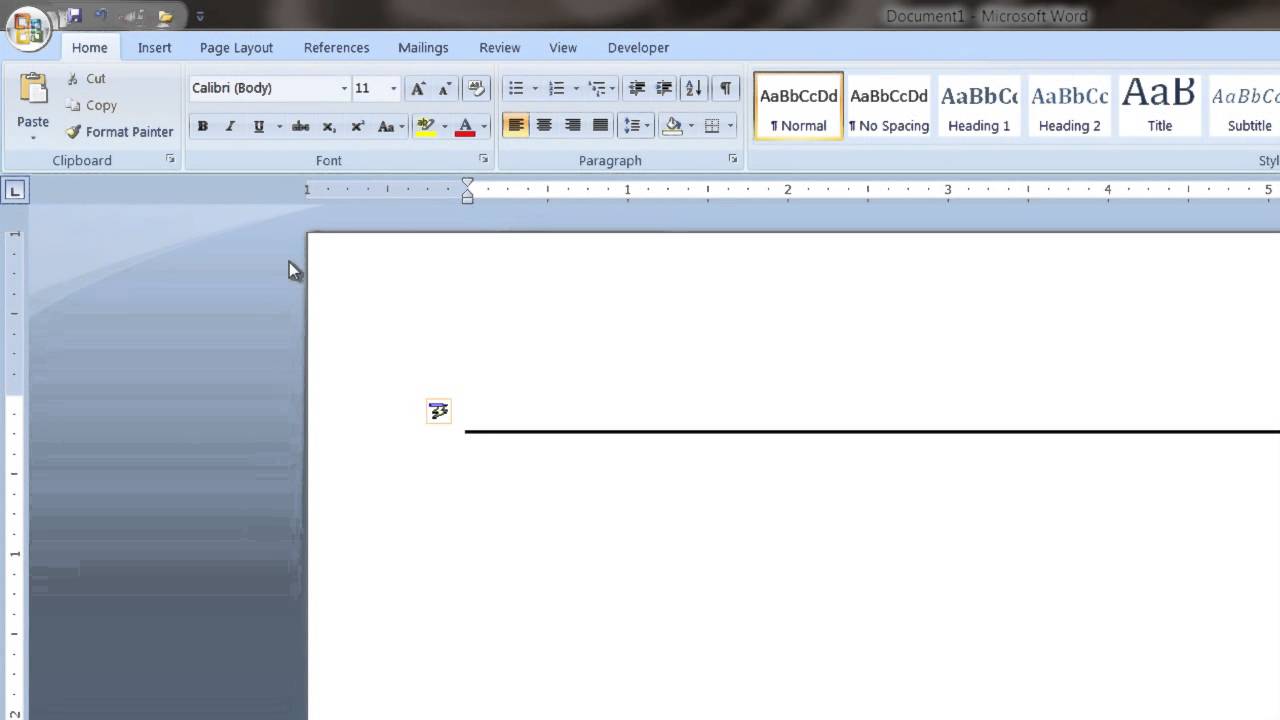The height and width of the screenshot is (720, 1280).
Task: Open the line spacing options dropdown
Action: pyautogui.click(x=647, y=125)
